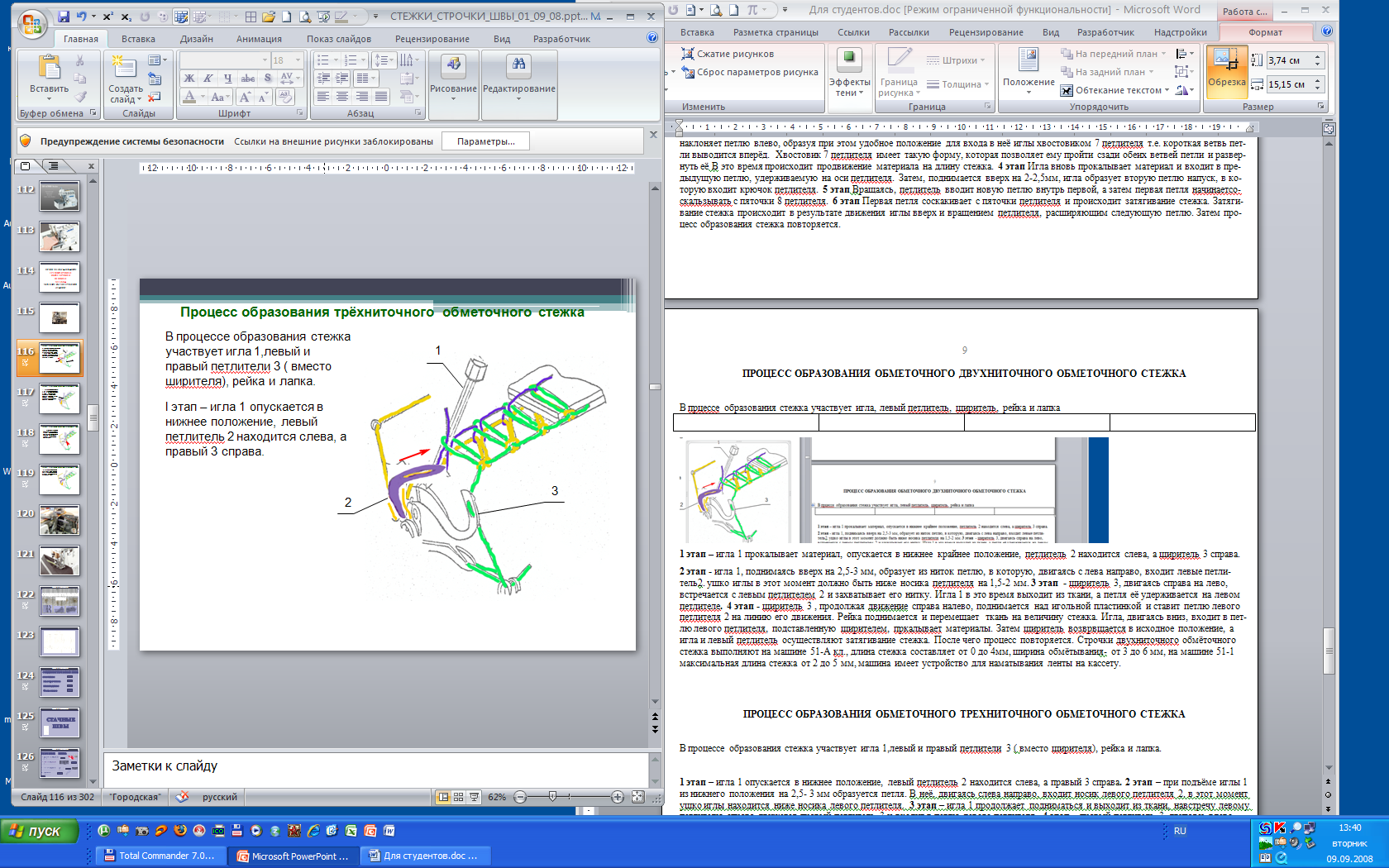Open Эффекты тени dropdown in Word
This screenshot has height=868, width=1389.
click(x=849, y=73)
